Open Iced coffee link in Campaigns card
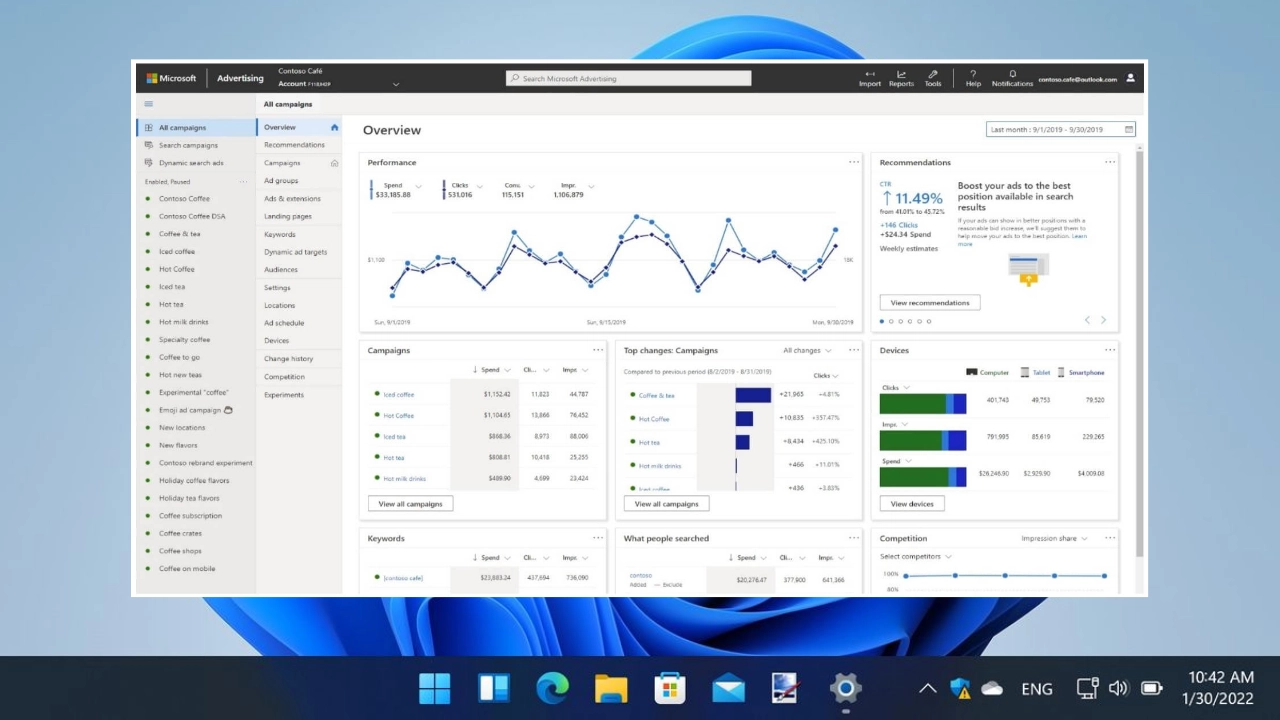 pos(398,394)
